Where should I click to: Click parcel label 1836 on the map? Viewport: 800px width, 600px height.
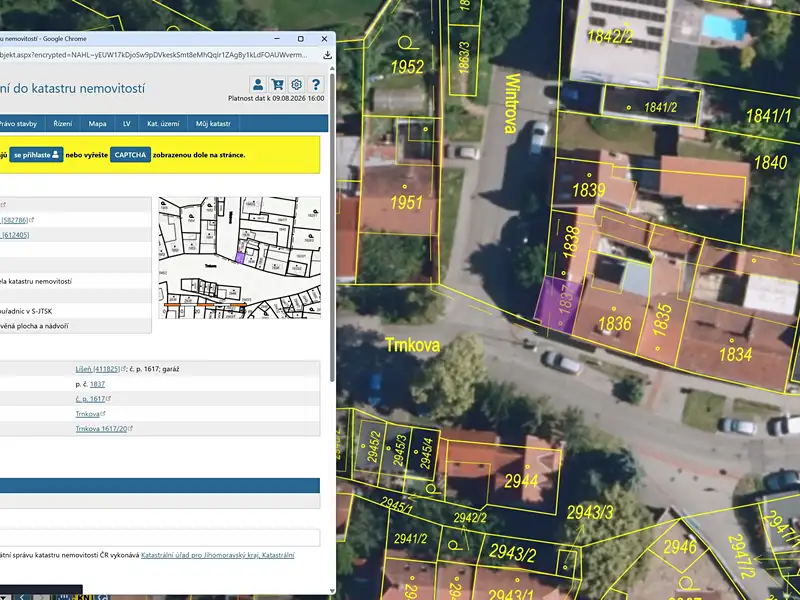point(615,323)
